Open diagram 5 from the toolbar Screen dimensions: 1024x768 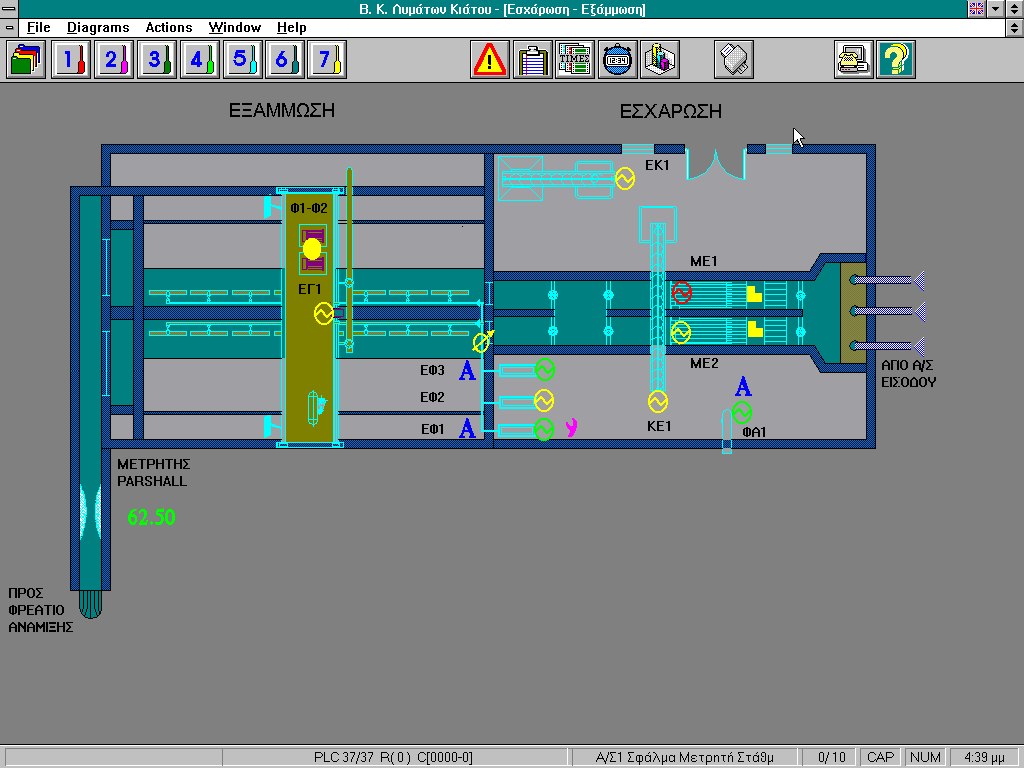pos(240,60)
